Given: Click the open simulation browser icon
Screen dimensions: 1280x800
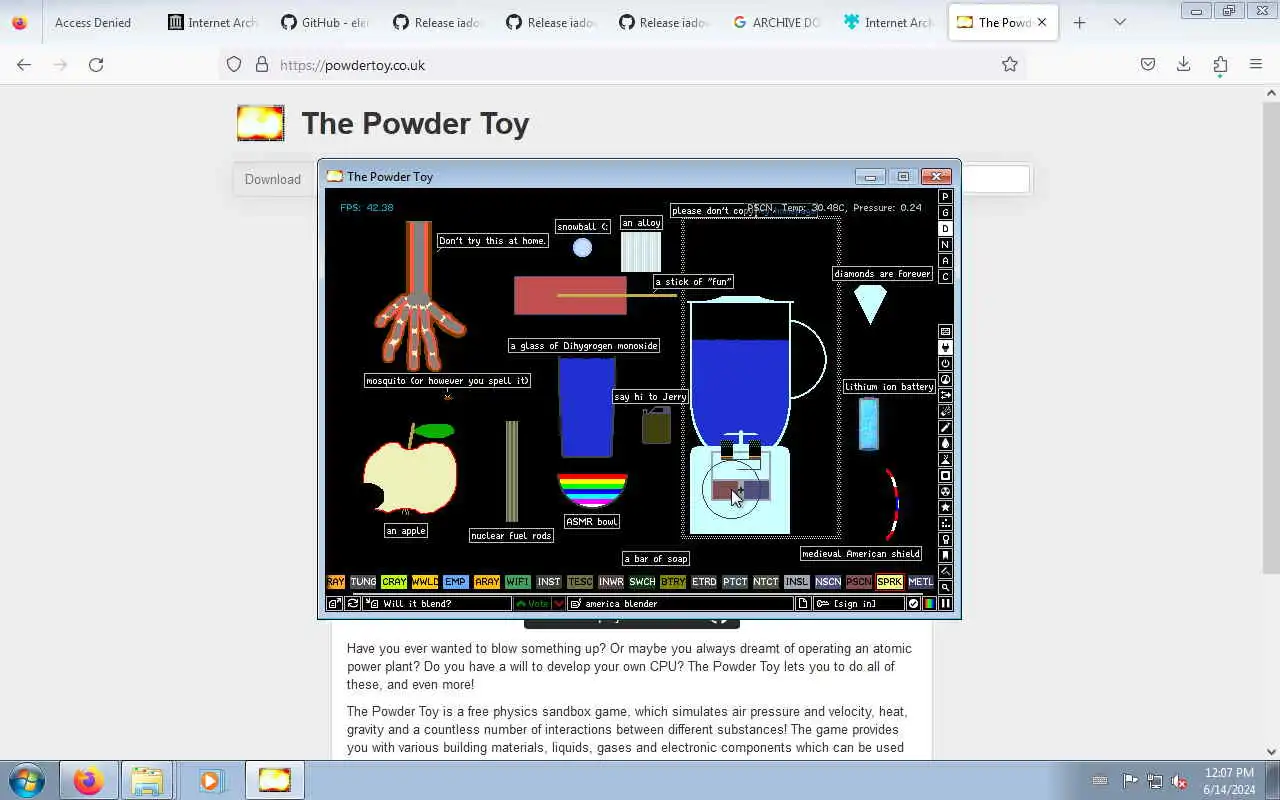Looking at the screenshot, I should pos(335,604).
